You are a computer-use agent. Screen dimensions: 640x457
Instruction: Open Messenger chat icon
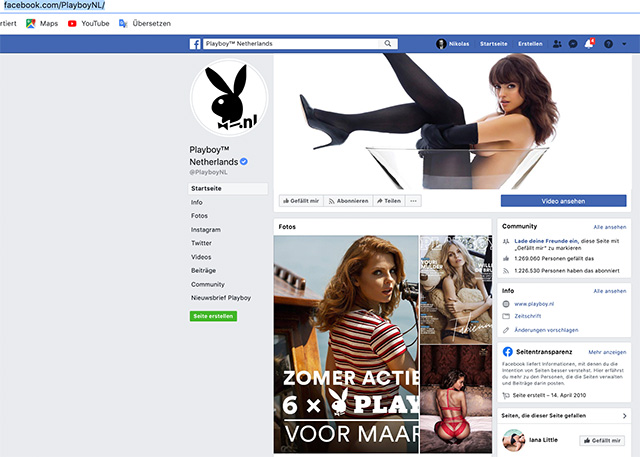pos(573,44)
